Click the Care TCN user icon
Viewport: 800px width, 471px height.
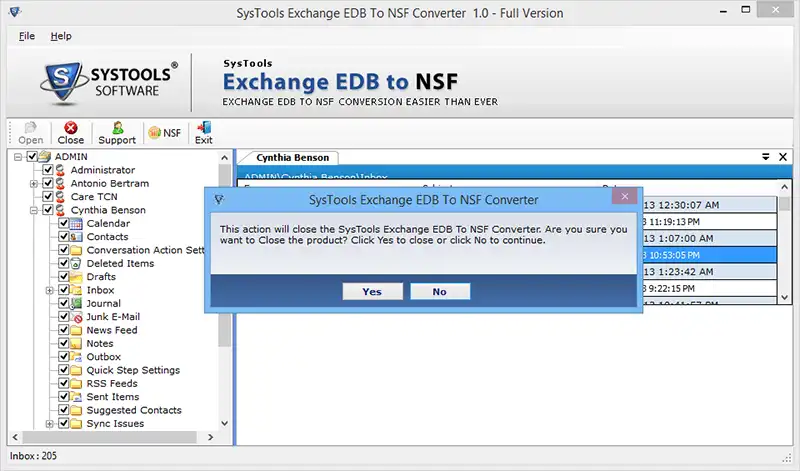click(x=61, y=196)
